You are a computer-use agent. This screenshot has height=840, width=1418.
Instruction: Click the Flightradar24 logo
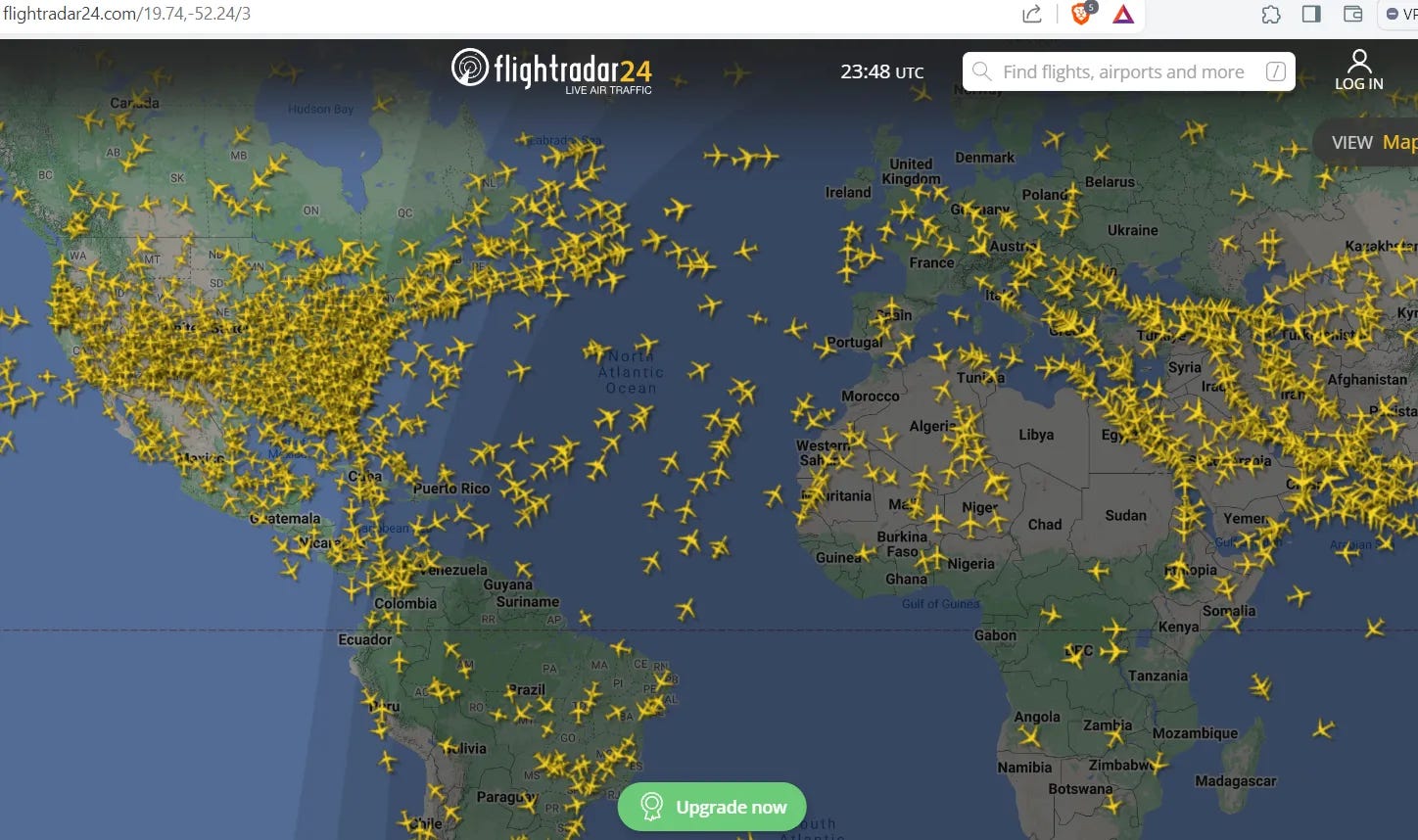click(x=551, y=70)
